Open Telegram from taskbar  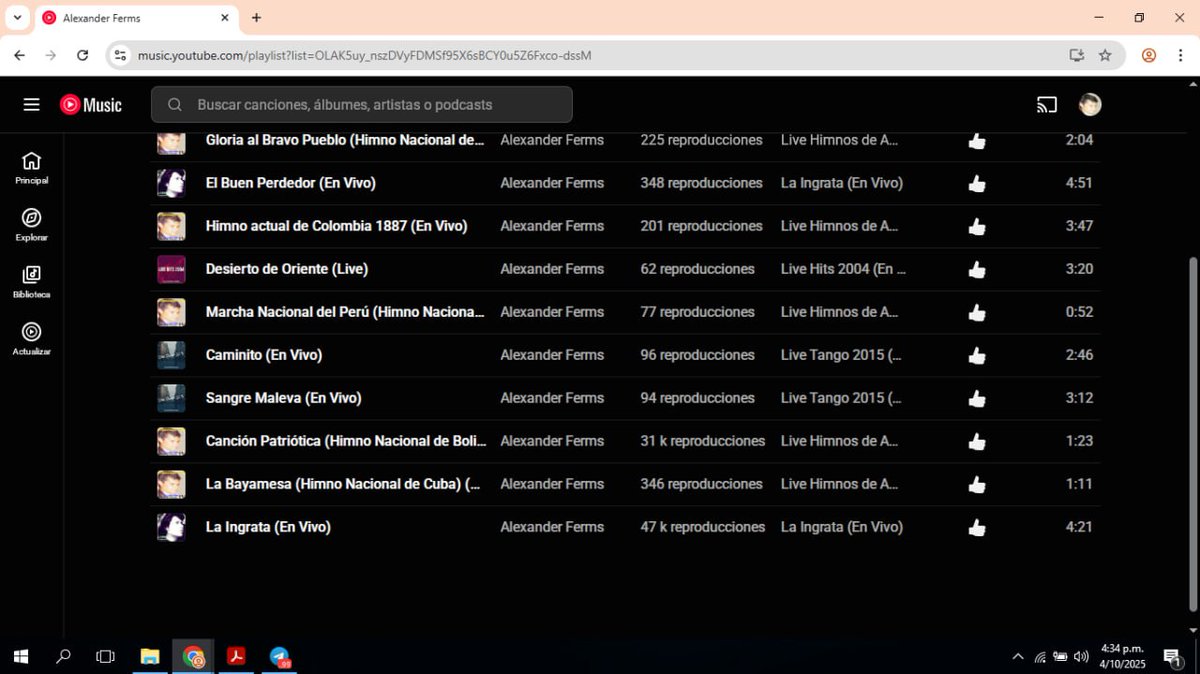click(280, 656)
